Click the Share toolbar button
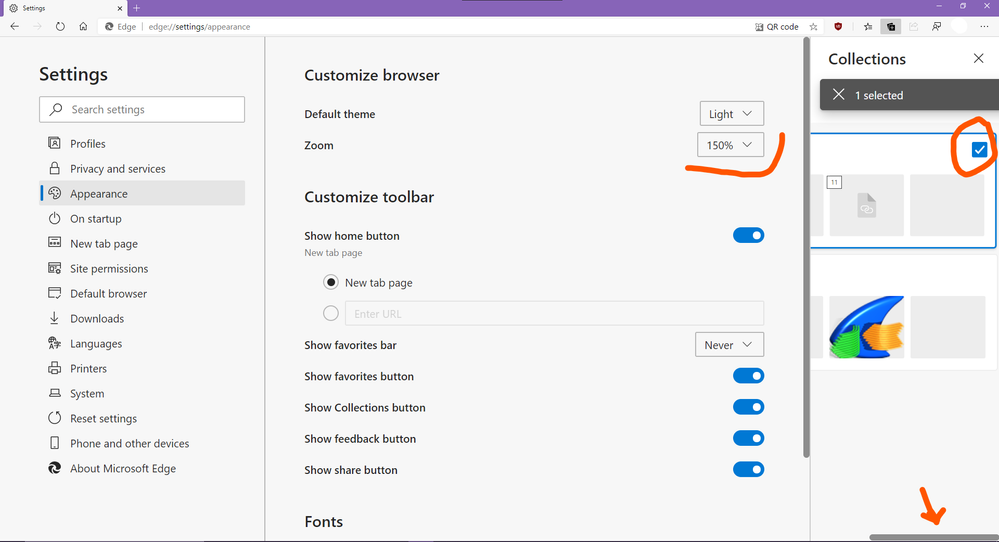 point(914,27)
